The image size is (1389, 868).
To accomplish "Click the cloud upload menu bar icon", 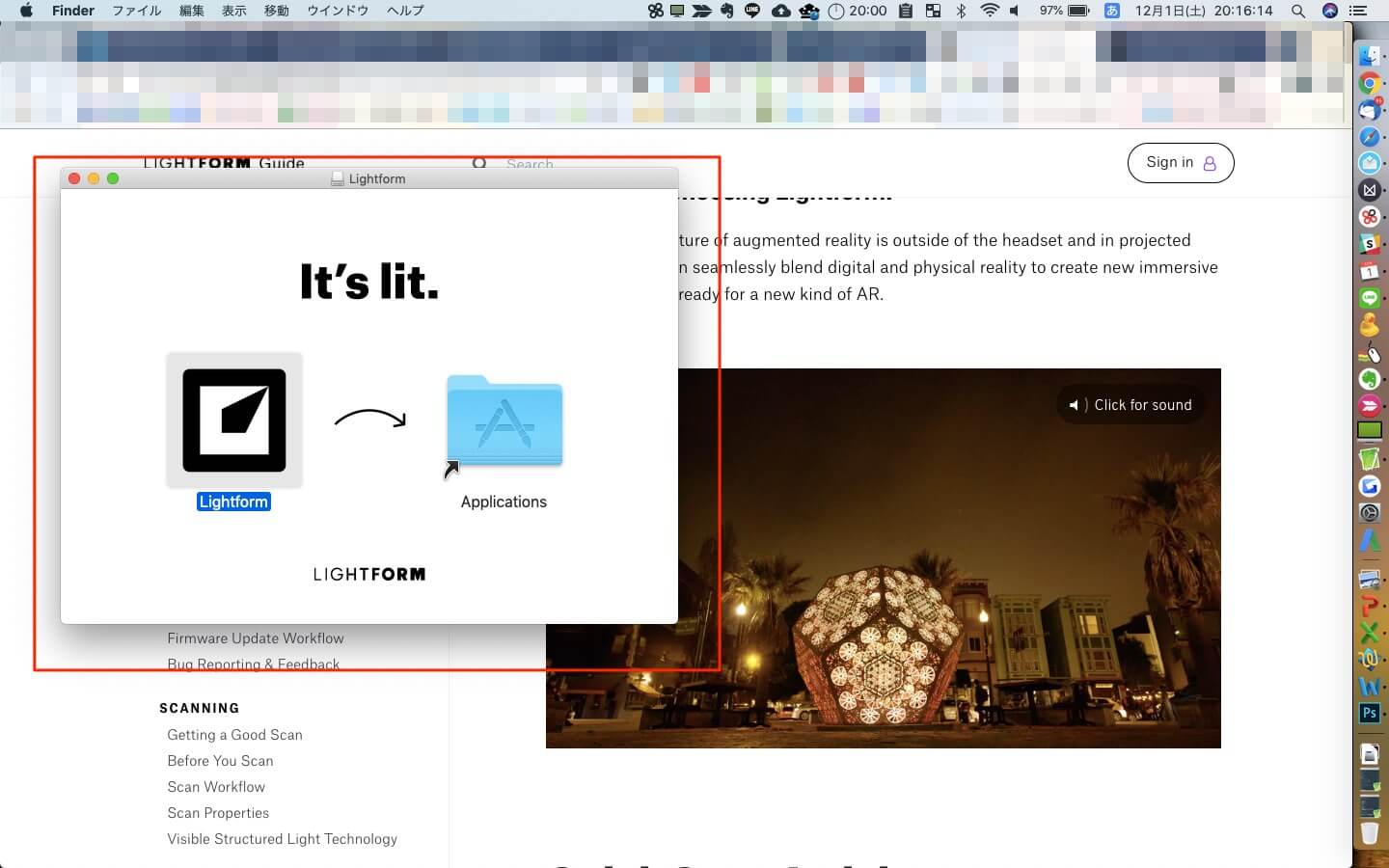I will [781, 11].
